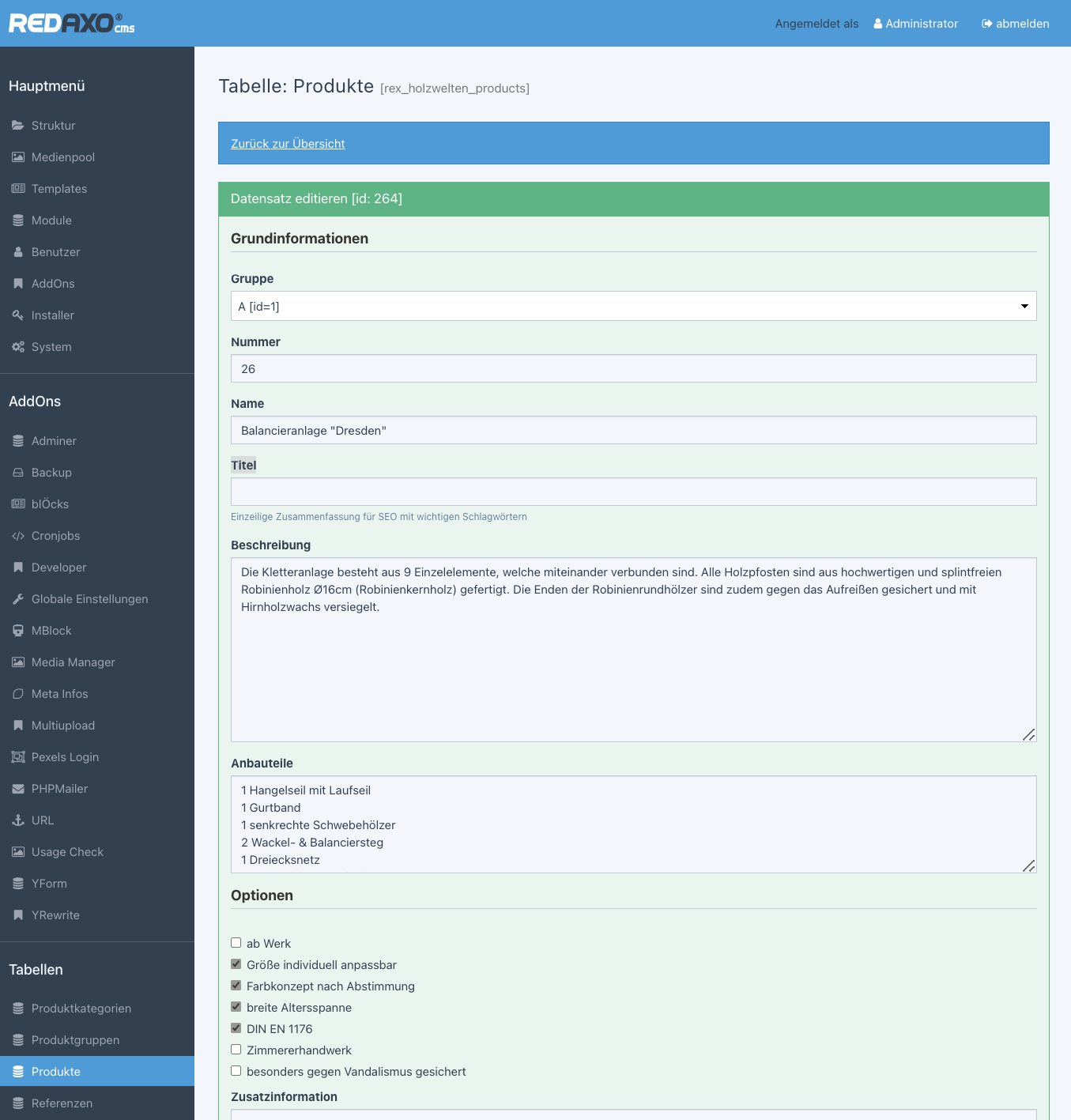Open Struktur via its folder icon
Viewport: 1071px width, 1120px height.
(18, 126)
